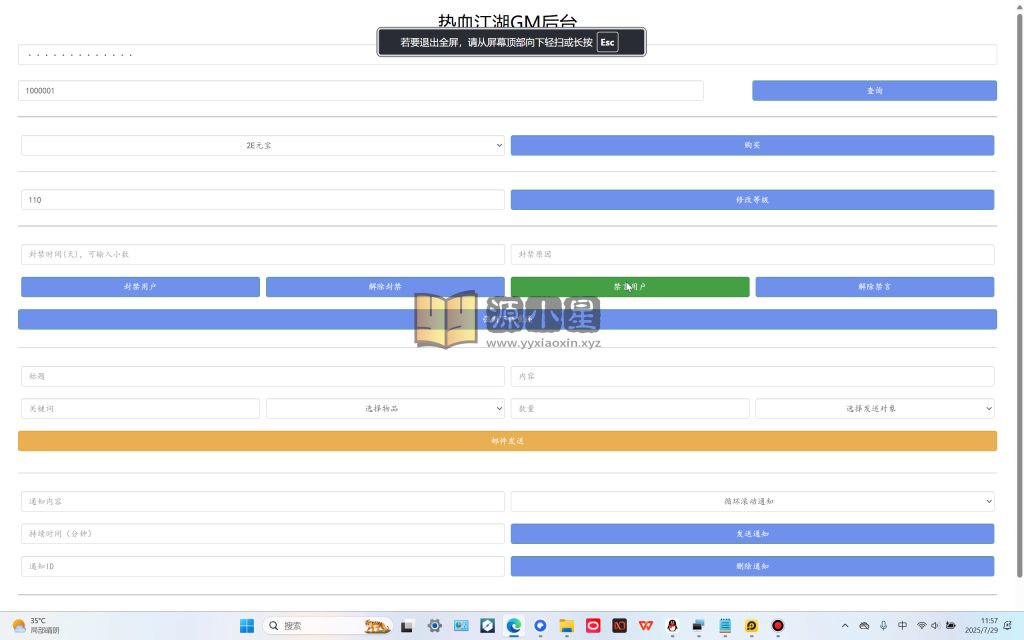Click the 修改等级 modify level button

[752, 200]
